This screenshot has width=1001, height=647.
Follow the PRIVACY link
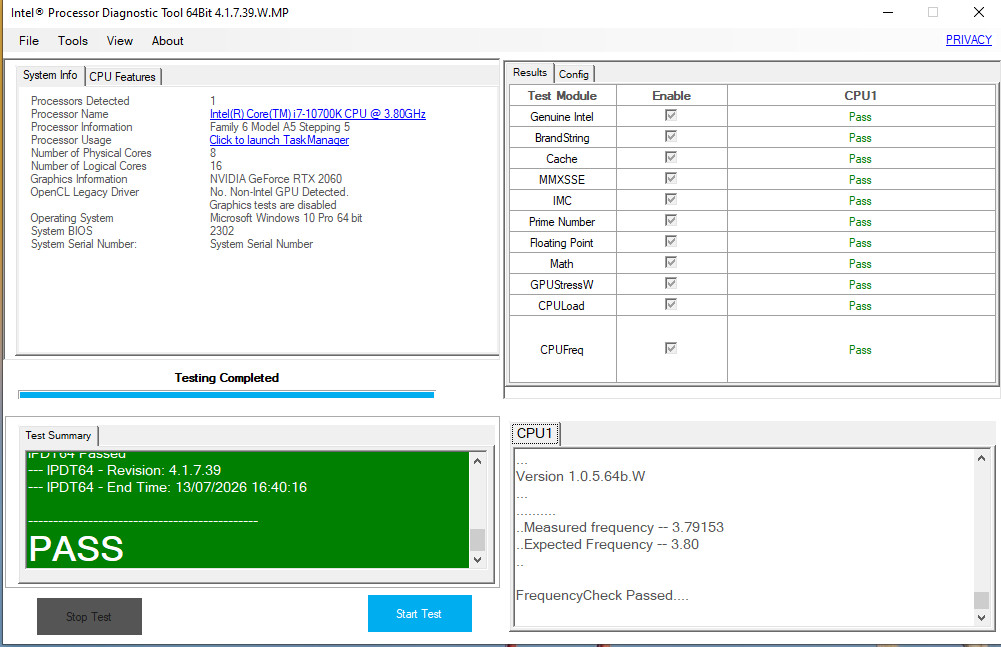click(x=968, y=40)
